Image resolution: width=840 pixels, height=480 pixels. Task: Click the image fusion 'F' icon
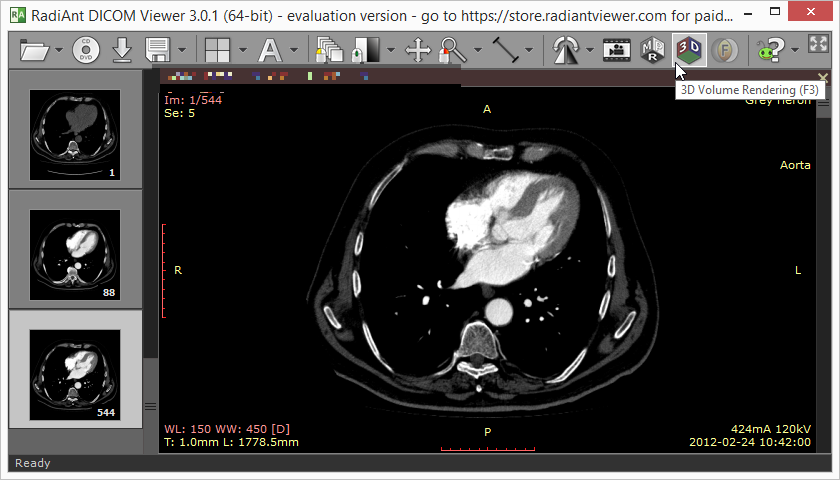[725, 50]
